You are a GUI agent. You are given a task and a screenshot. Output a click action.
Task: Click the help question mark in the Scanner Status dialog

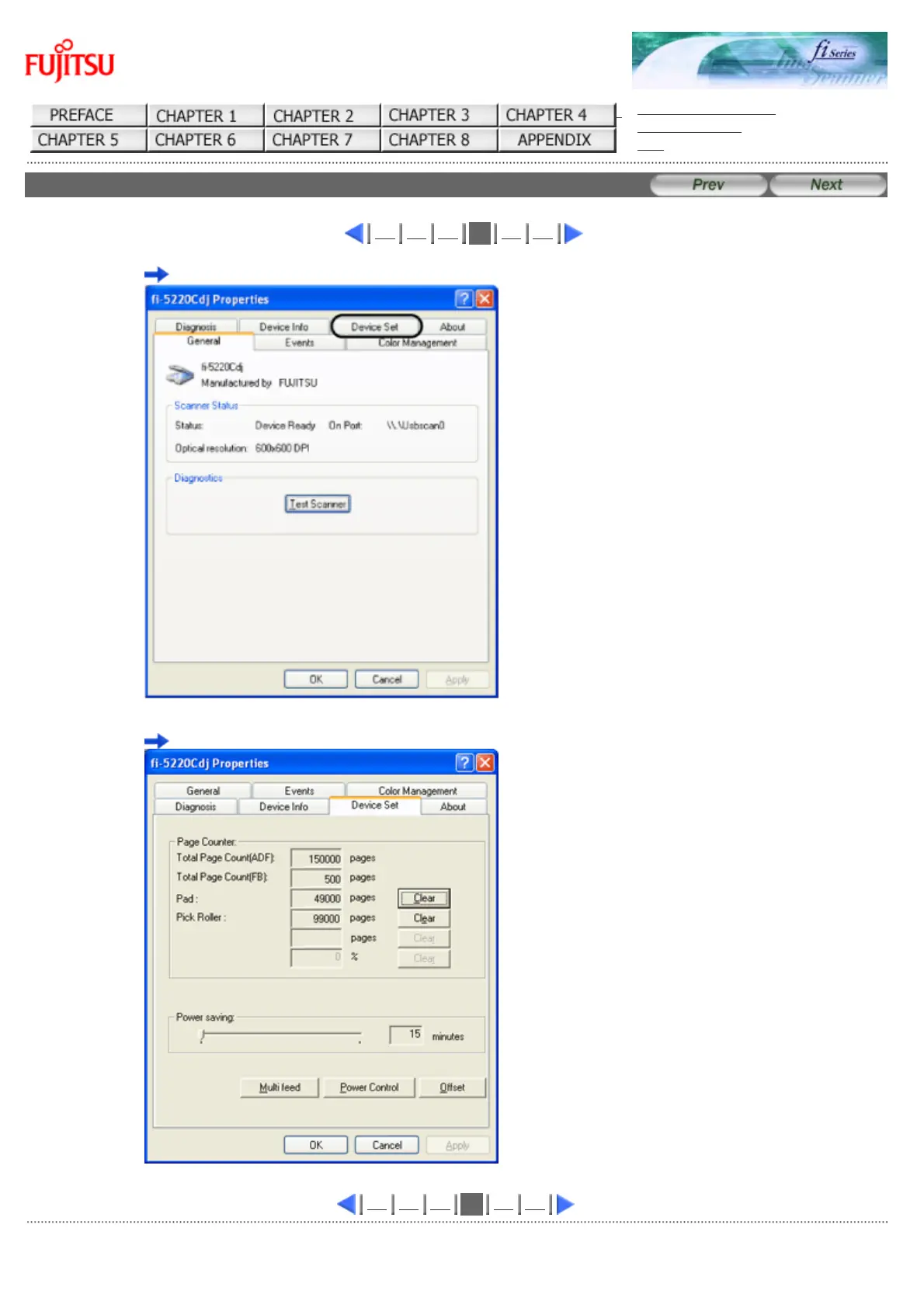464,299
